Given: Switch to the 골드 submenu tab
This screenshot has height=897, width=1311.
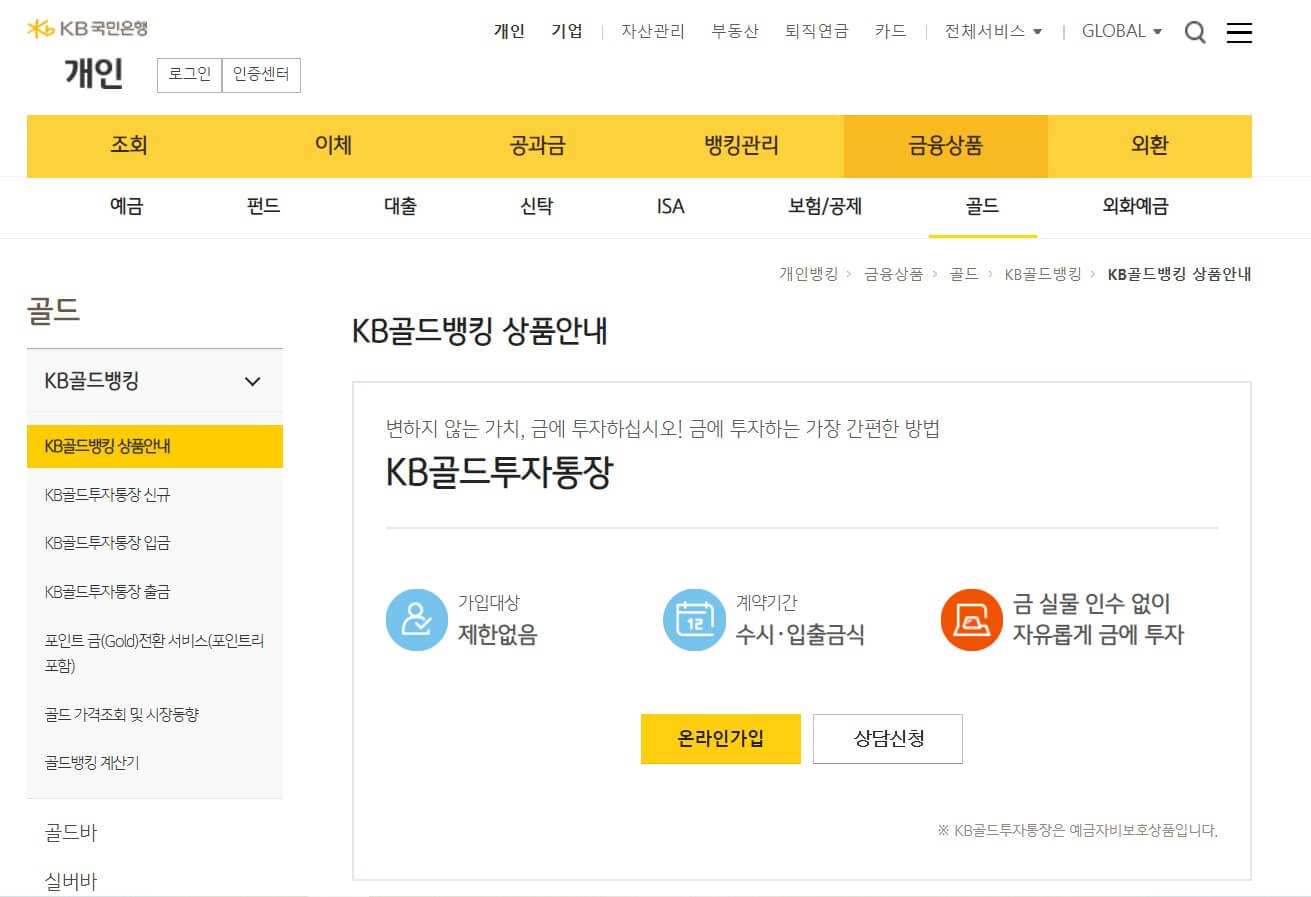Looking at the screenshot, I should [982, 207].
